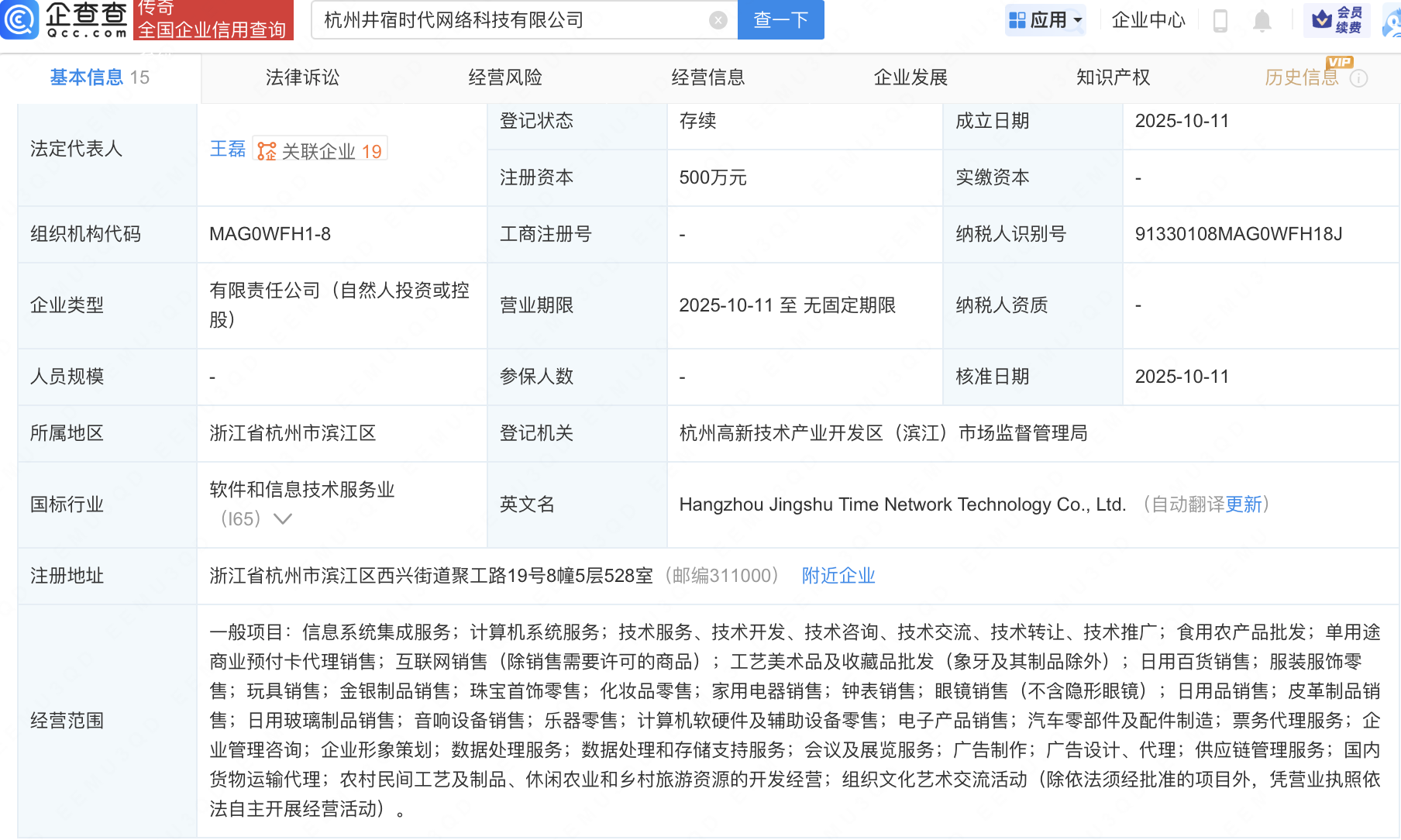Expand the 国标行业 I65 chevron
Screen dimensions: 1401x840
pos(283,518)
